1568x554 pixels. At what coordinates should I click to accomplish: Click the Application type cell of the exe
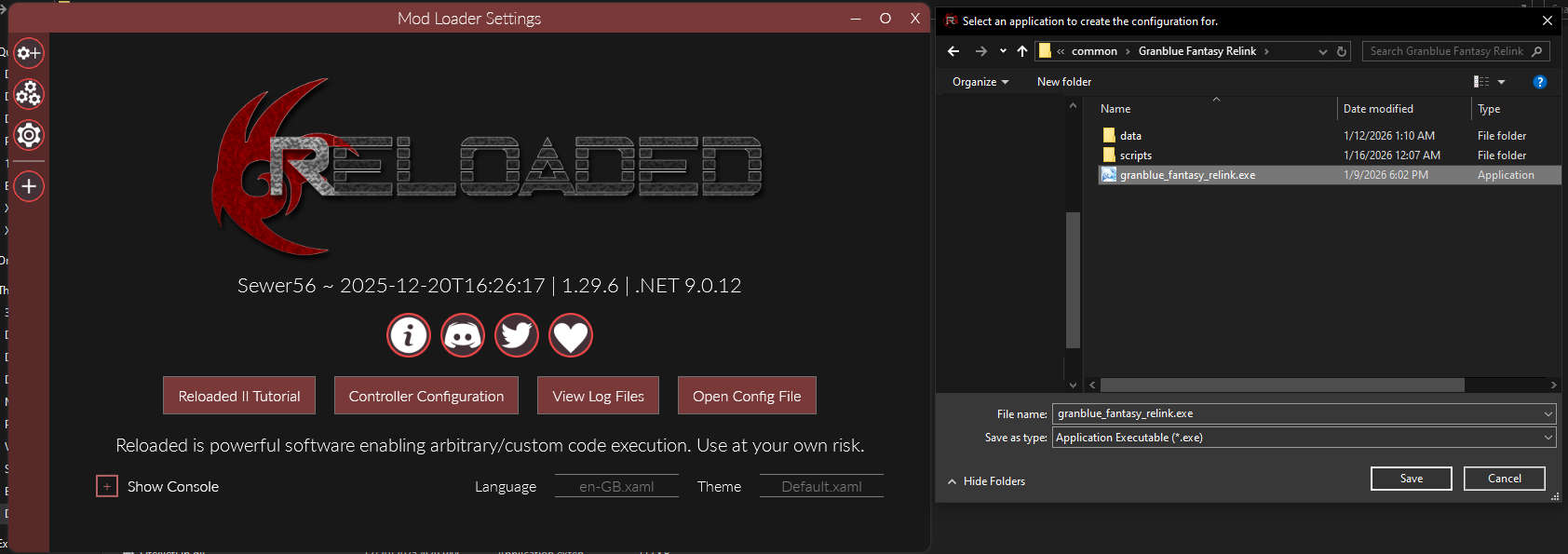[x=1505, y=175]
